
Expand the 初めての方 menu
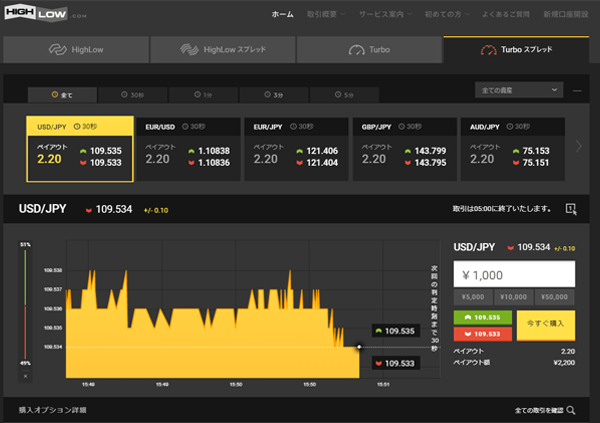(x=447, y=15)
